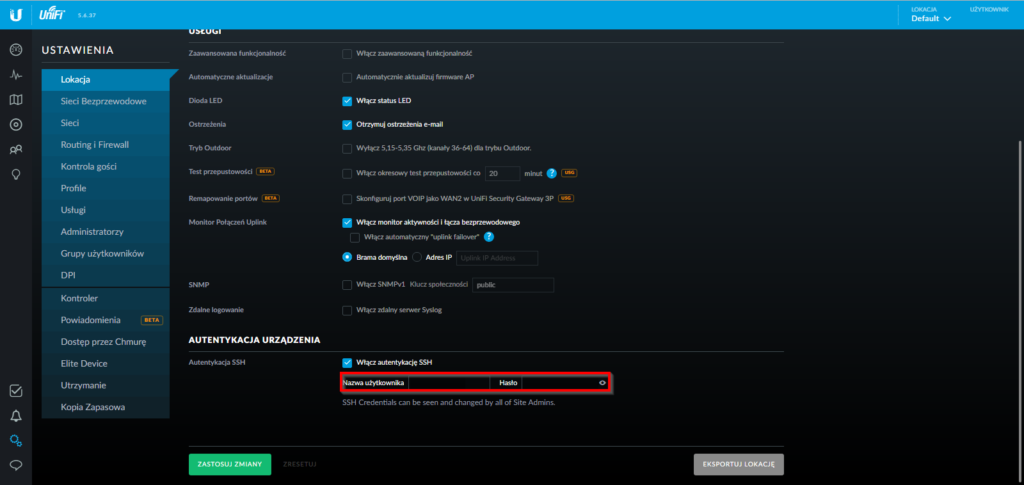
Task: Select the 'Adres IP' radio button
Action: pyautogui.click(x=417, y=258)
